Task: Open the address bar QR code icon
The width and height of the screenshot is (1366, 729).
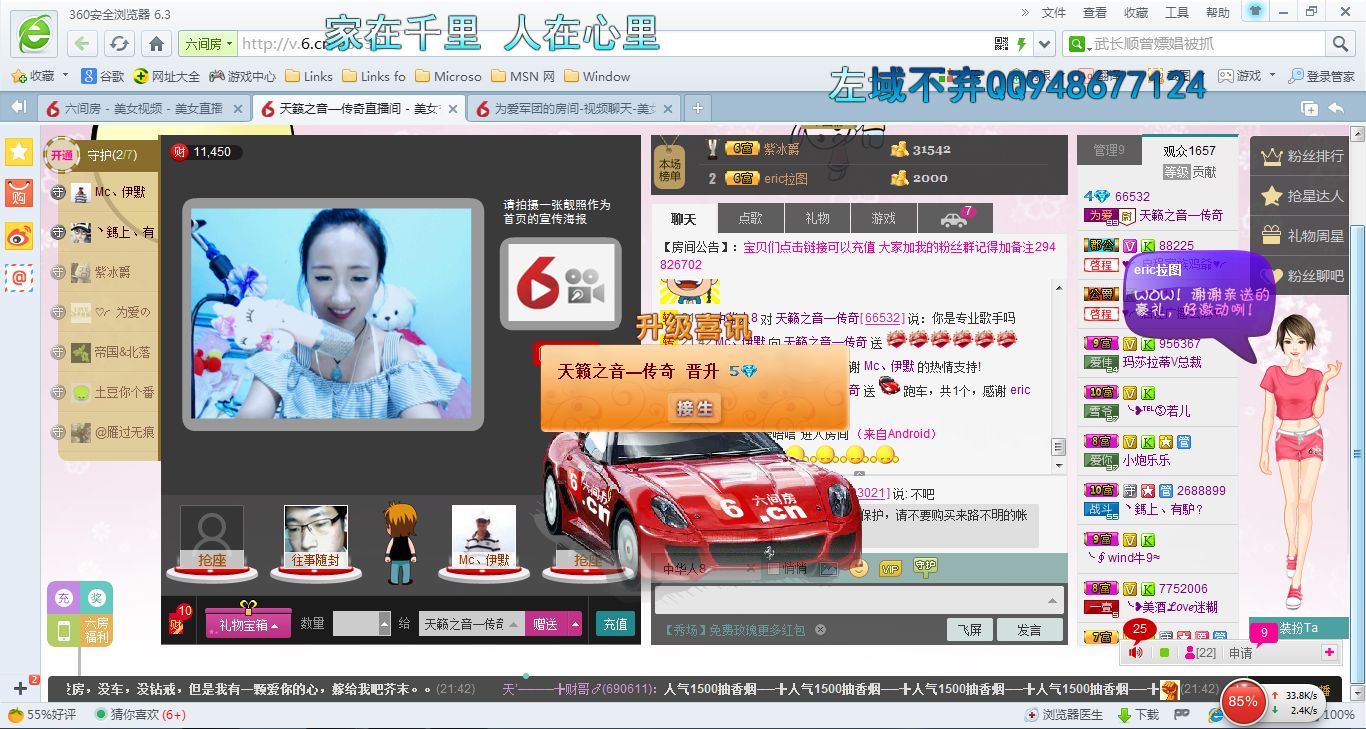Action: [1001, 44]
